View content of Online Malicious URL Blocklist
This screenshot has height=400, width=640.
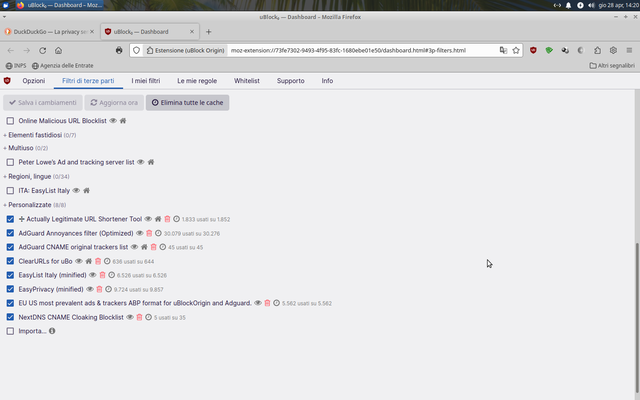(x=113, y=121)
